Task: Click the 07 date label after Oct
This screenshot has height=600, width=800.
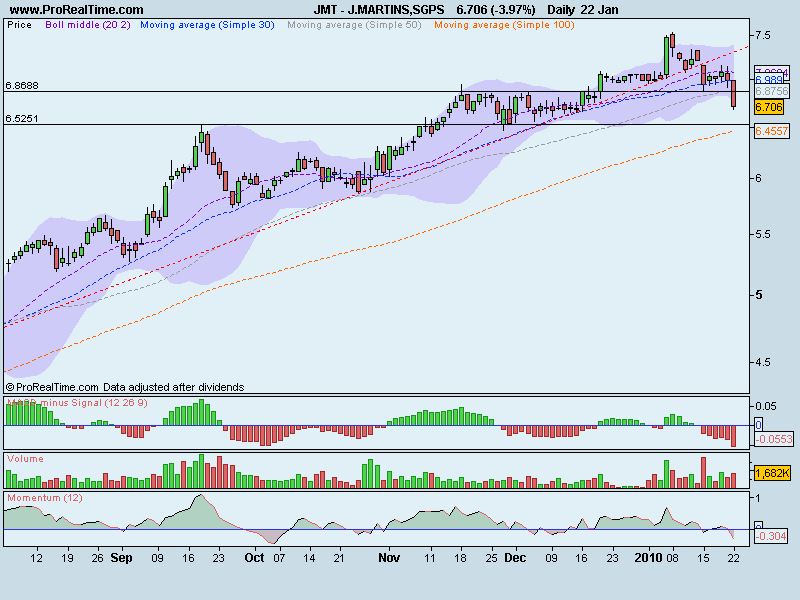Action: [279, 558]
